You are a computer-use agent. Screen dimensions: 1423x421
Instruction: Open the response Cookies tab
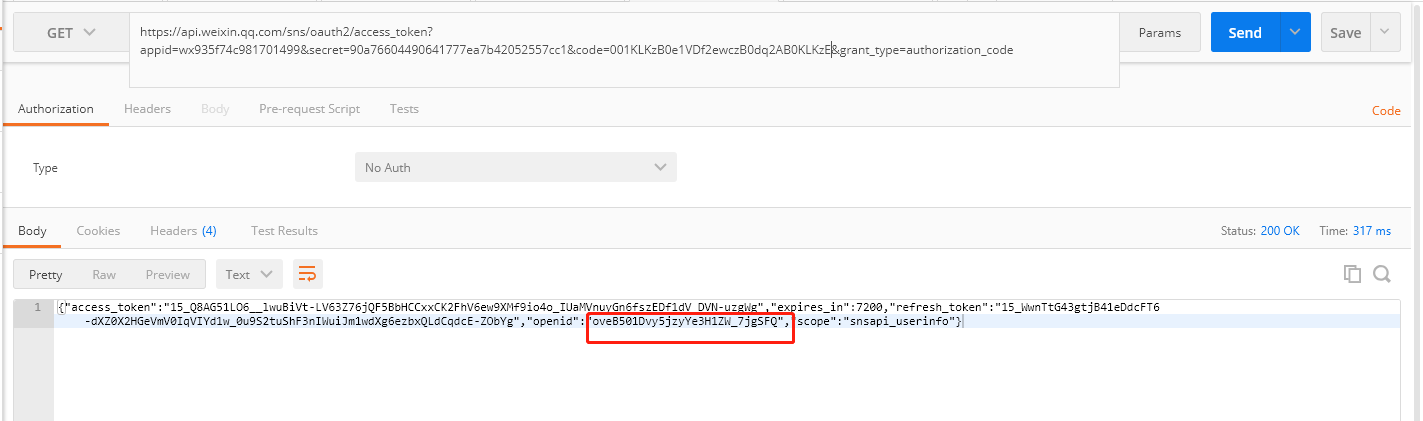point(98,231)
